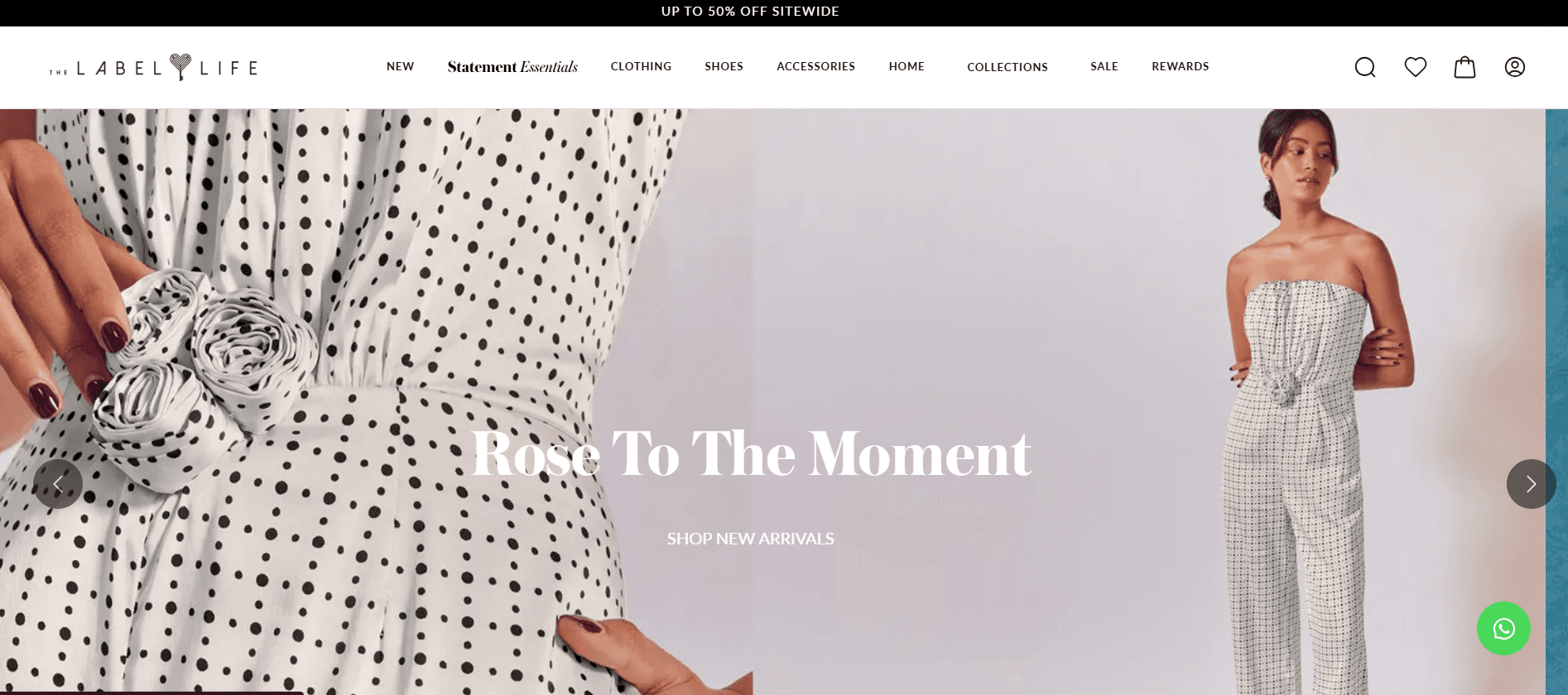
Task: Start a WhatsApp chat via green button
Action: click(x=1503, y=629)
